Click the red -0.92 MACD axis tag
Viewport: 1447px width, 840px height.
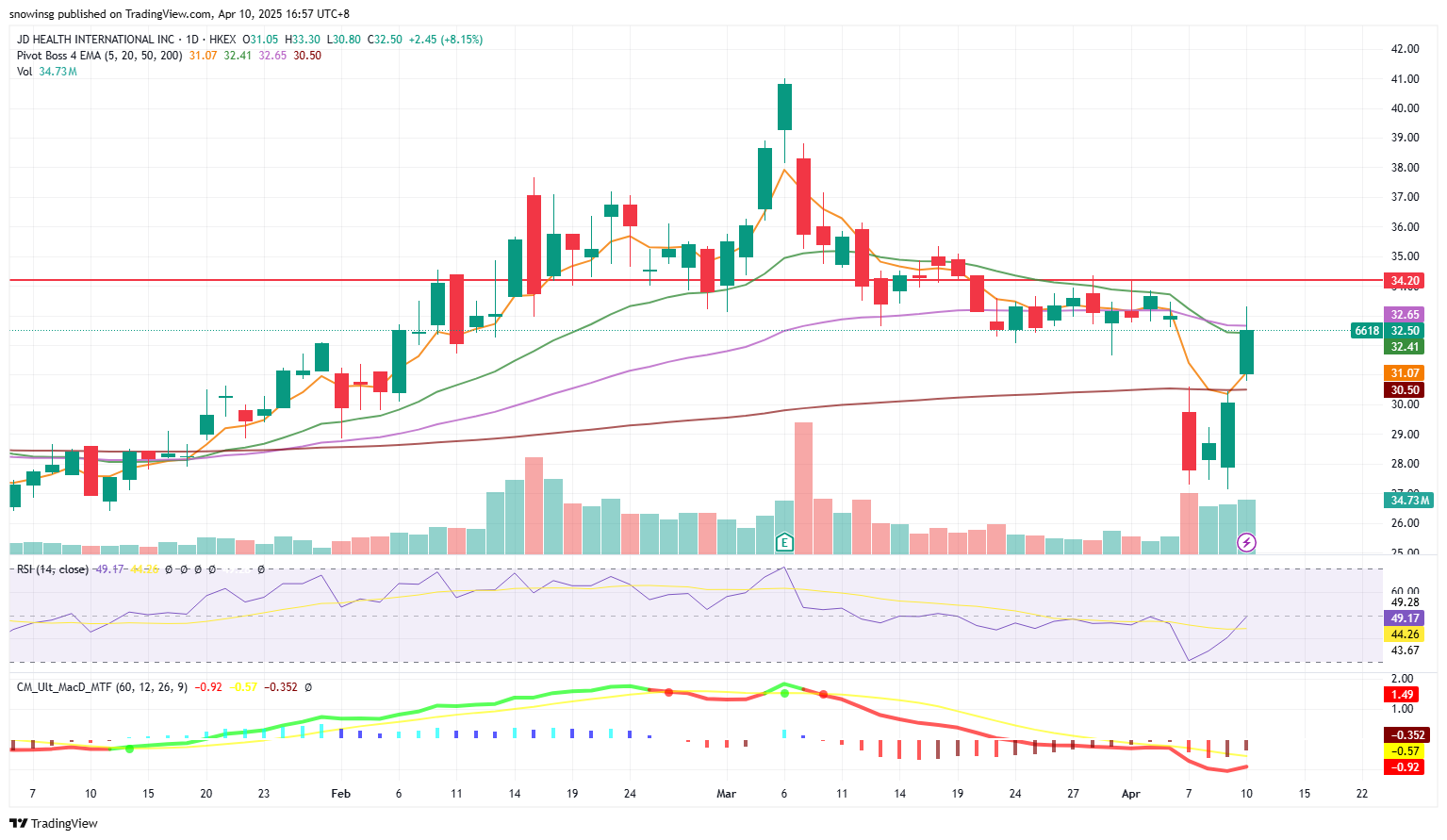[1405, 766]
